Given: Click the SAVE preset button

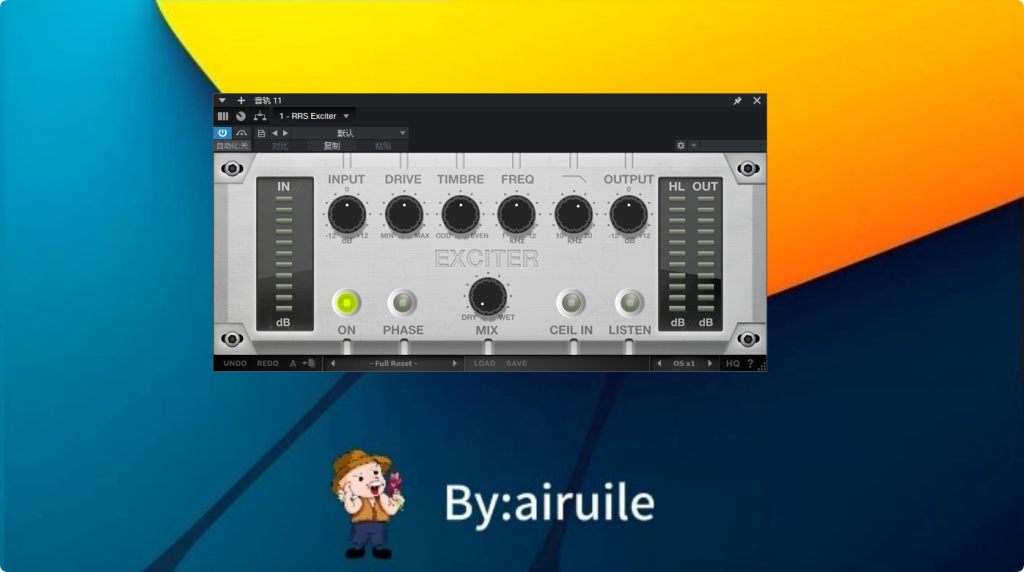Looking at the screenshot, I should 517,364.
